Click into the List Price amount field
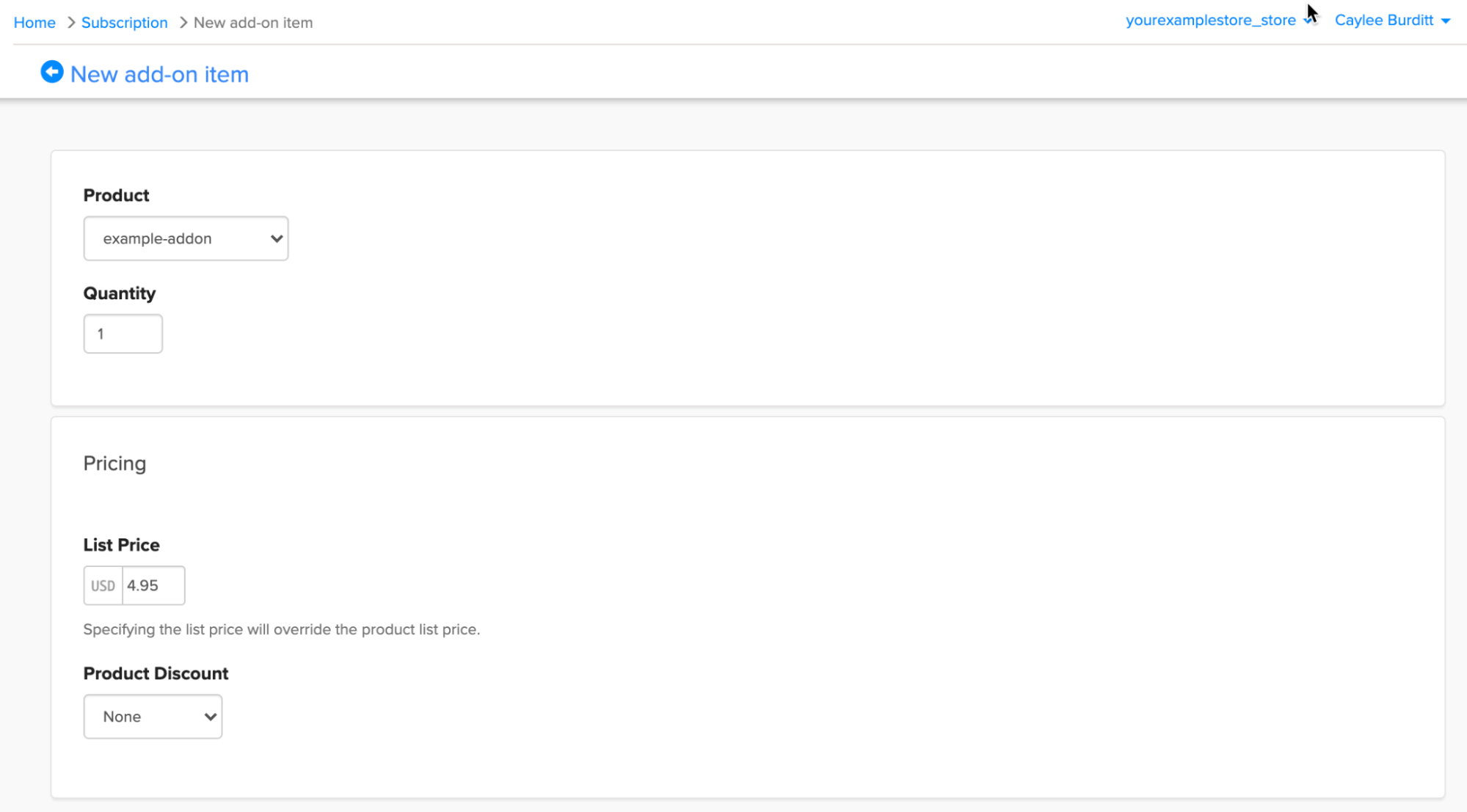The image size is (1467, 812). [153, 585]
